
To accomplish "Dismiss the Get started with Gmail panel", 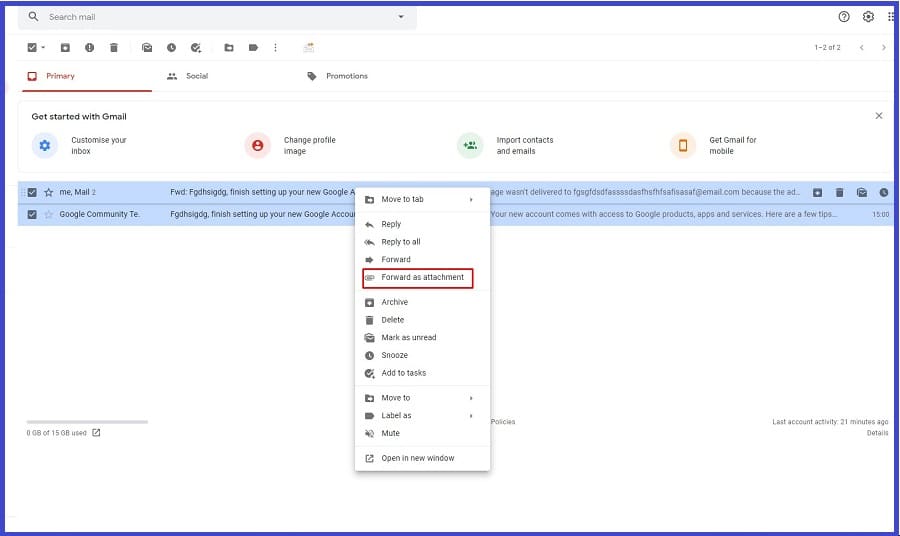I will click(879, 116).
